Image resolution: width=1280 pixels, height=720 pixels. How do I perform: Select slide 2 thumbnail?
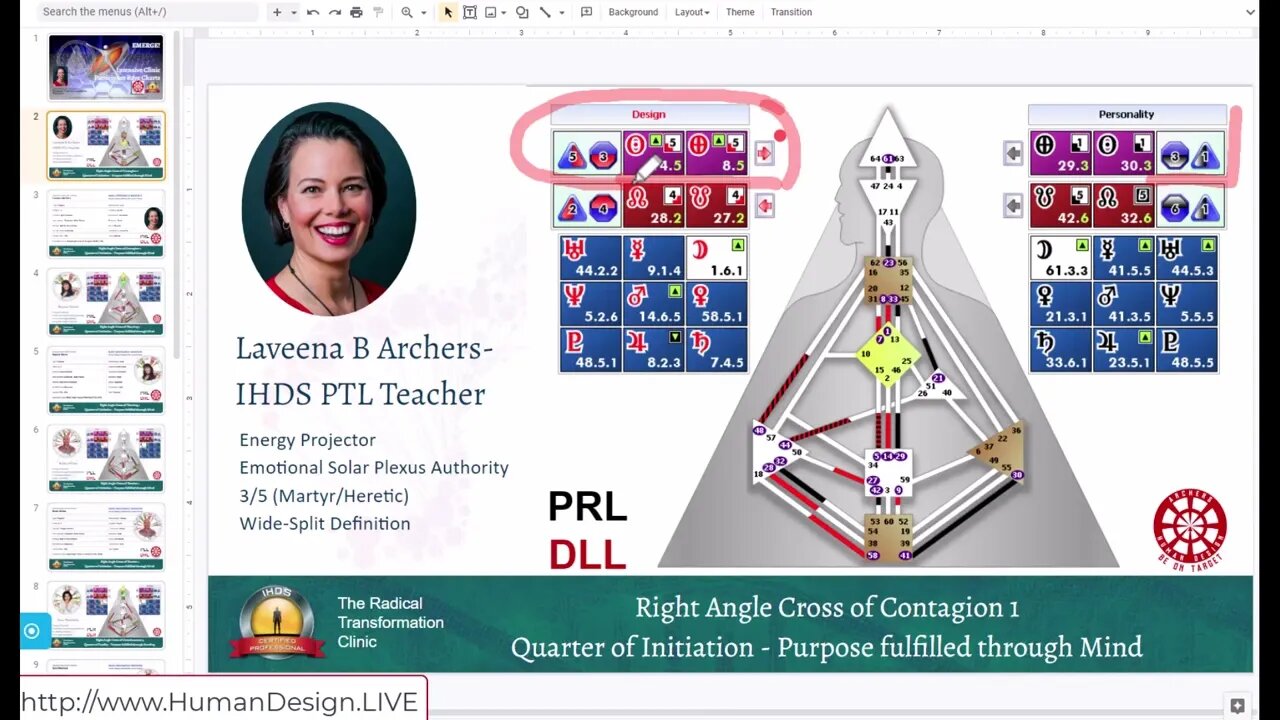tap(106, 145)
